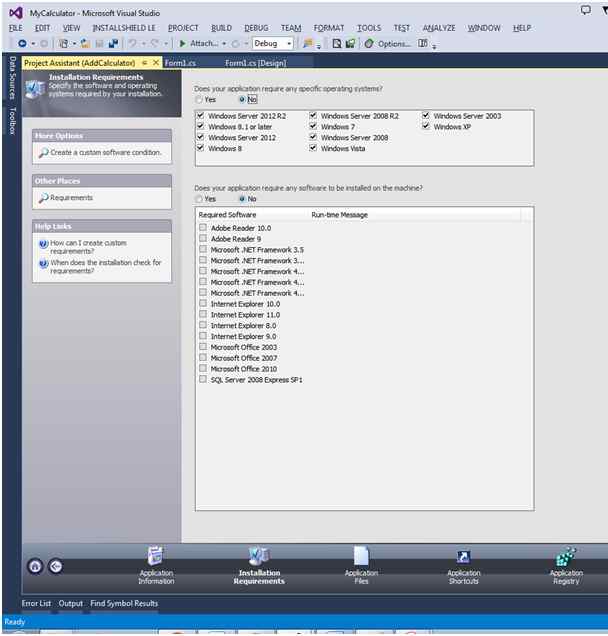Click the Visual Studio logo icon
Screen dimensions: 608x636
tap(15, 13)
